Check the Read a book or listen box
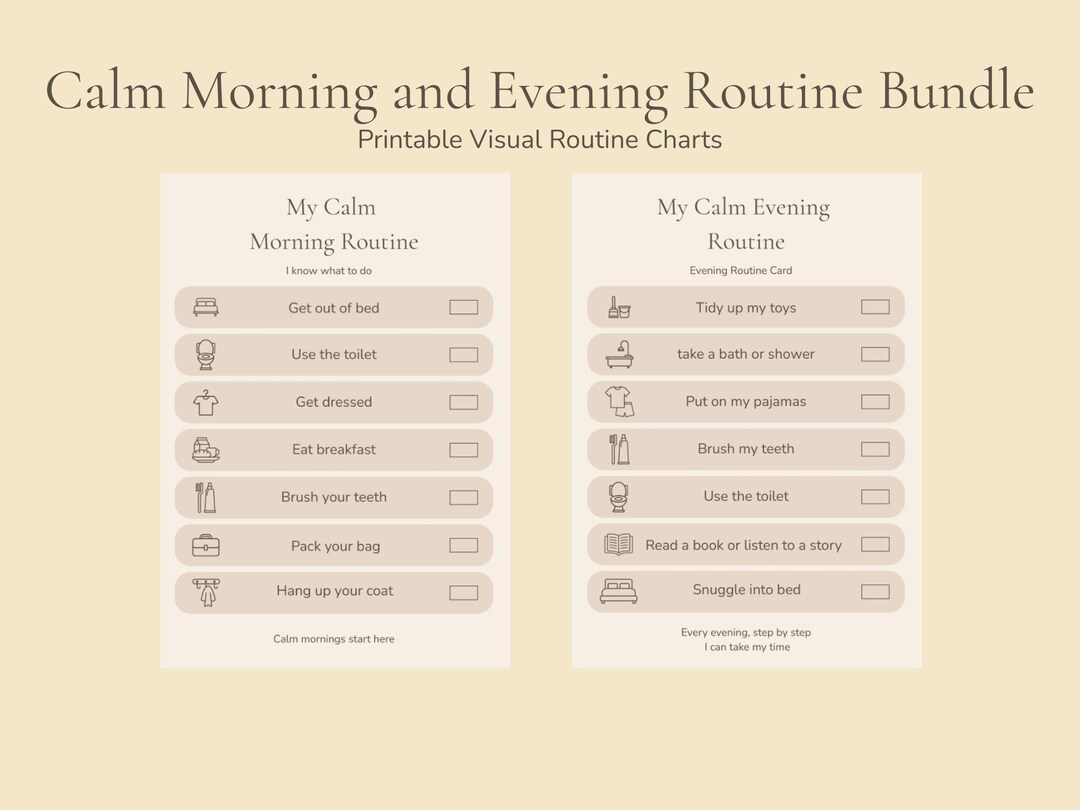 coord(875,544)
